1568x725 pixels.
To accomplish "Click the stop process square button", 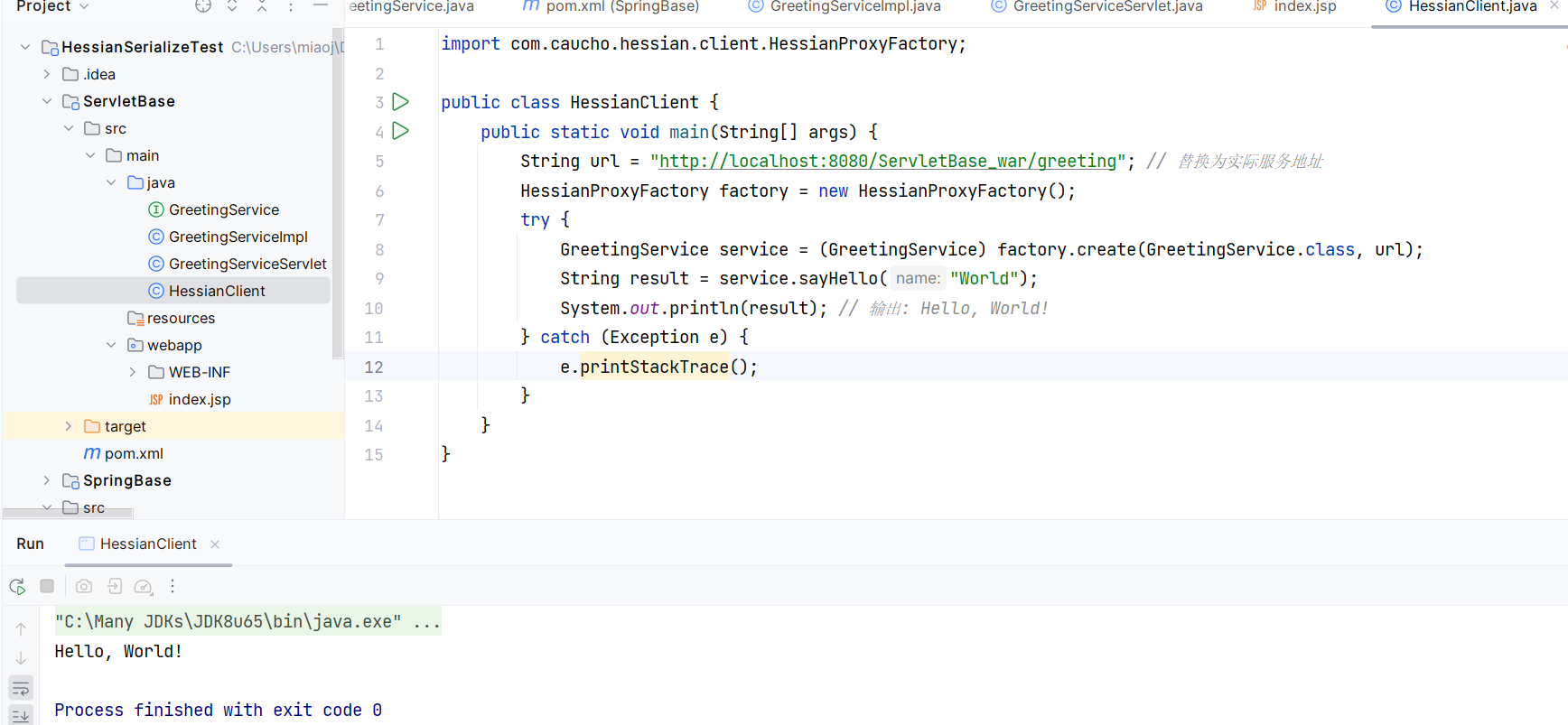I will pyautogui.click(x=47, y=587).
